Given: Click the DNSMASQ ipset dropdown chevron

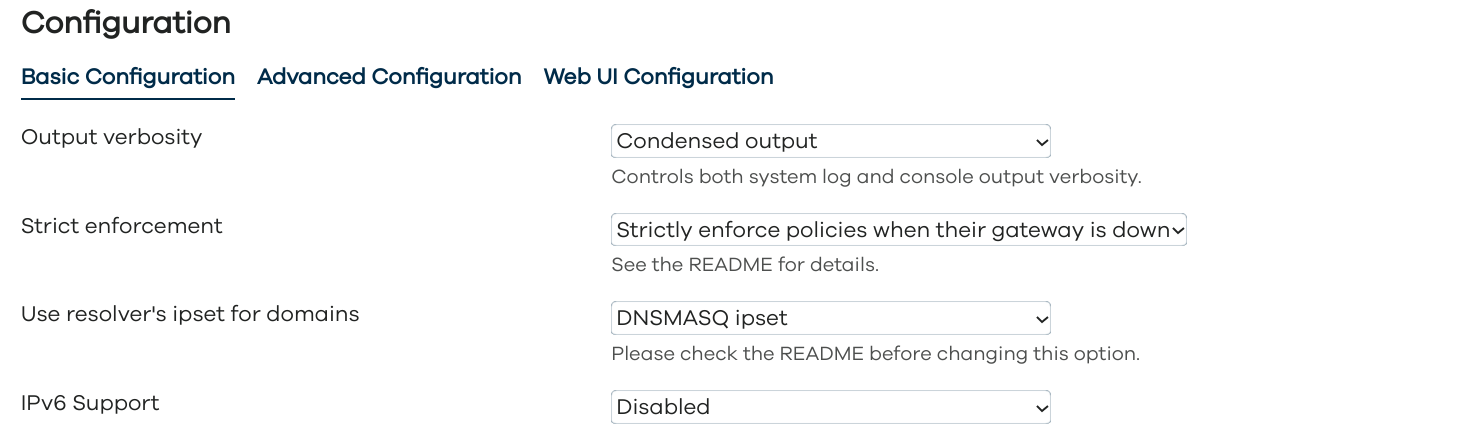Looking at the screenshot, I should 1041,320.
